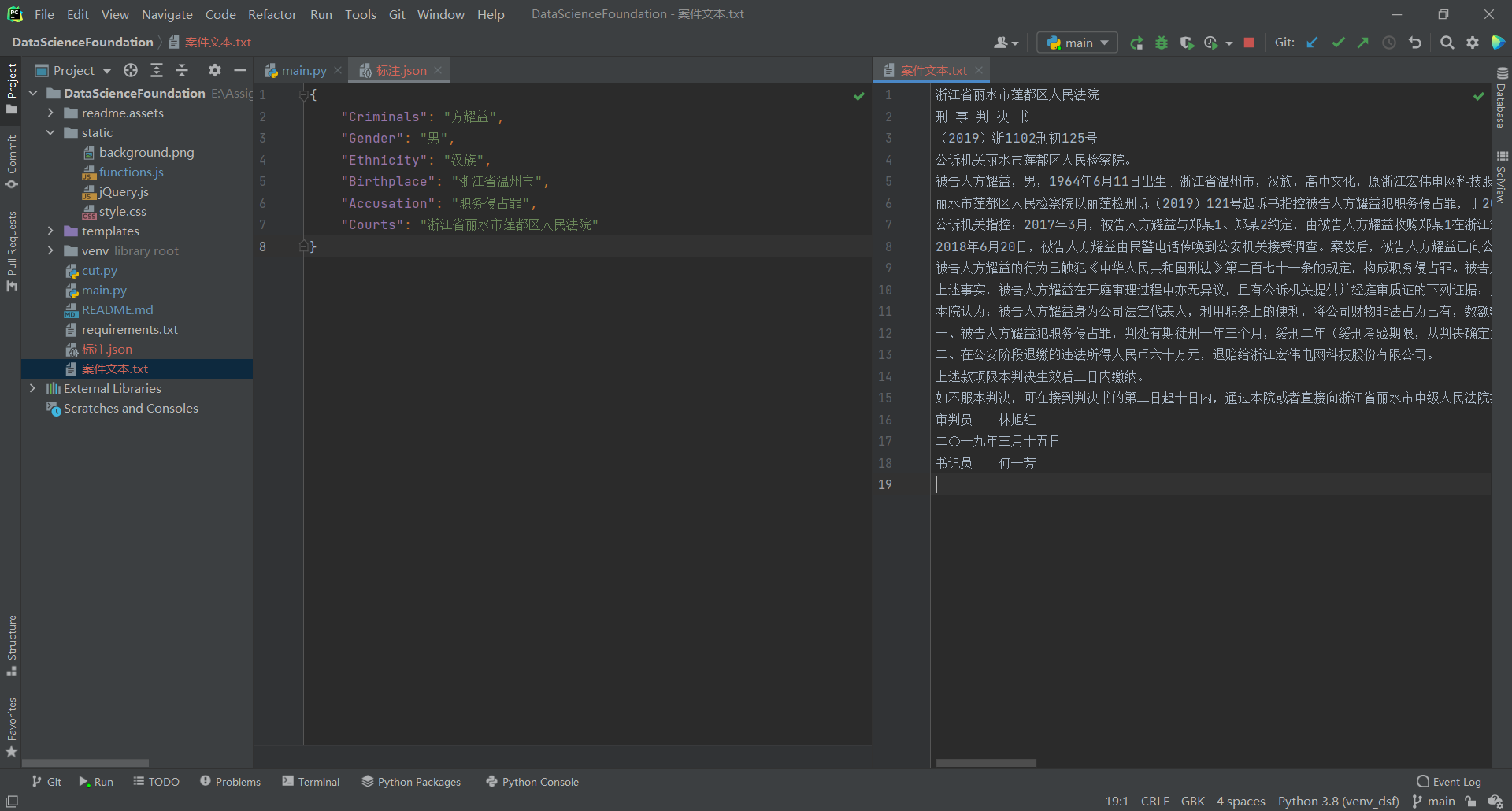Open Project panel options gear

click(x=214, y=70)
